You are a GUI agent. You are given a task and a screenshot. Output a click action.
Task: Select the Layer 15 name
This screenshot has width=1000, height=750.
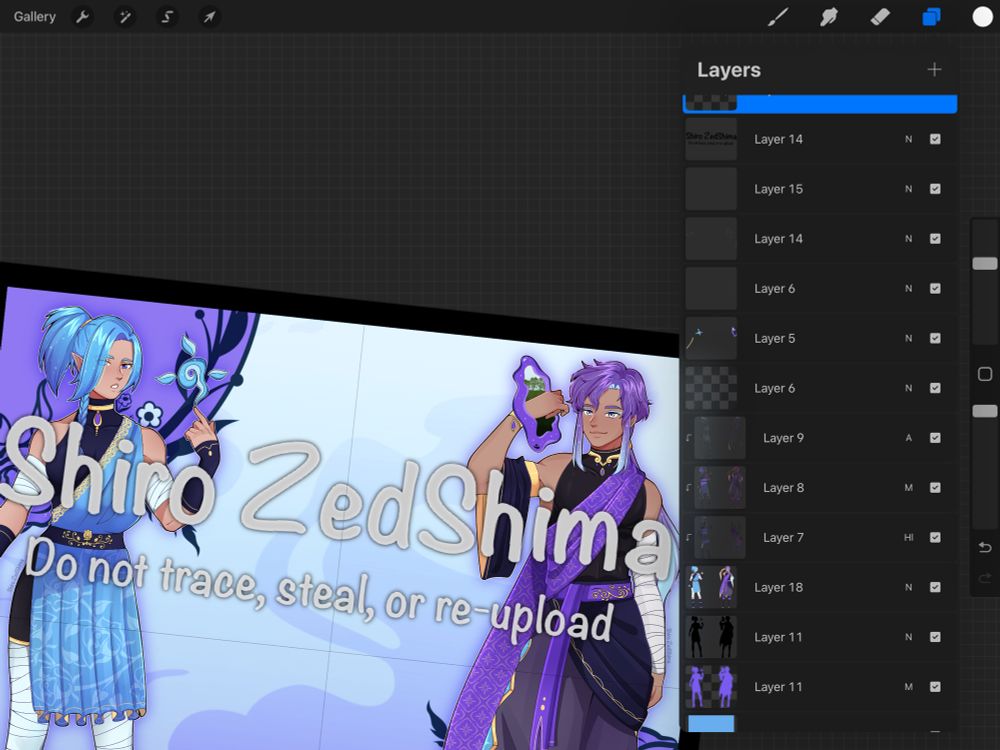(778, 189)
